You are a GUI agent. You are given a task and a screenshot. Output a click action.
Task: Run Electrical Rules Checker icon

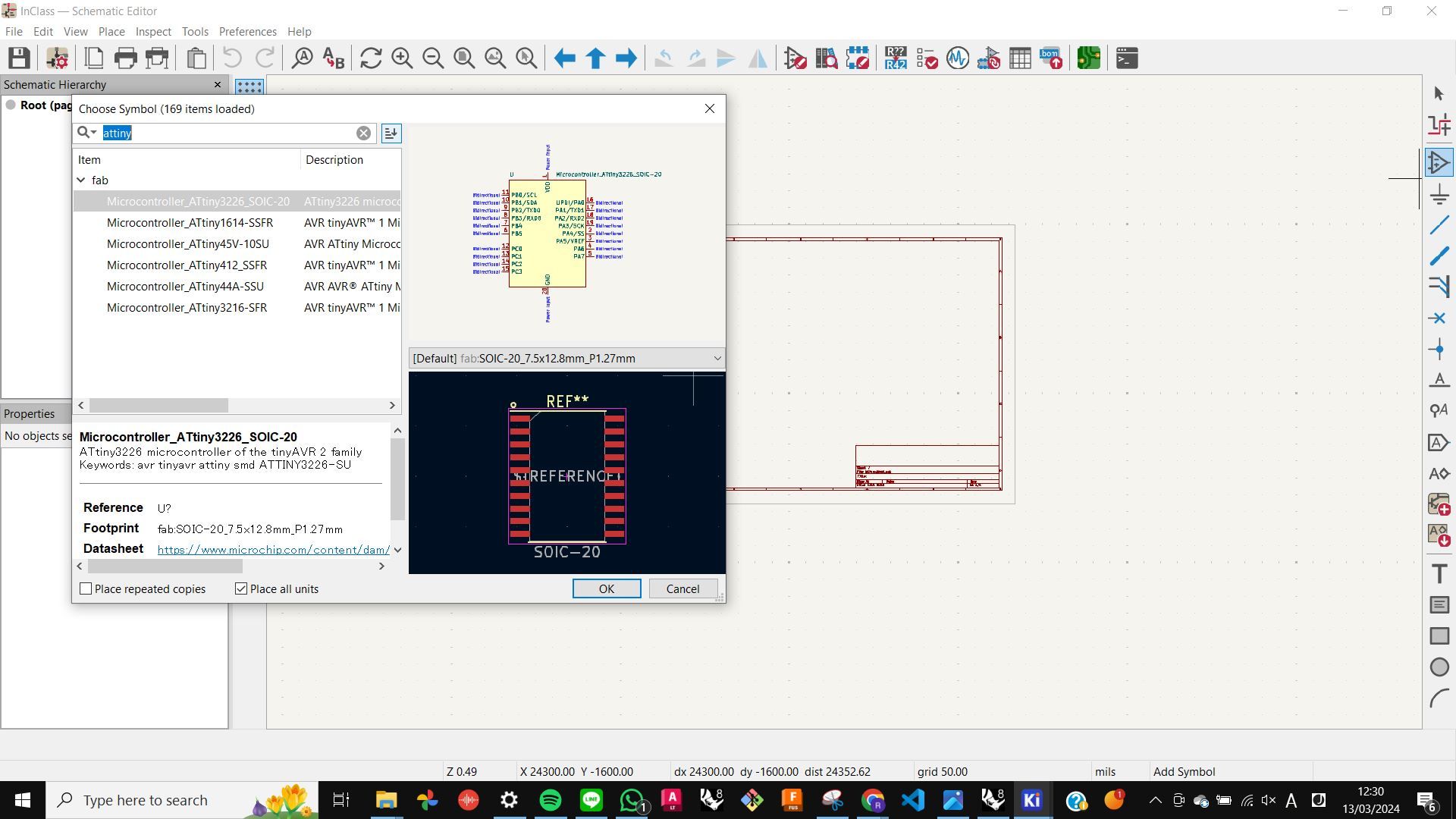[x=927, y=58]
